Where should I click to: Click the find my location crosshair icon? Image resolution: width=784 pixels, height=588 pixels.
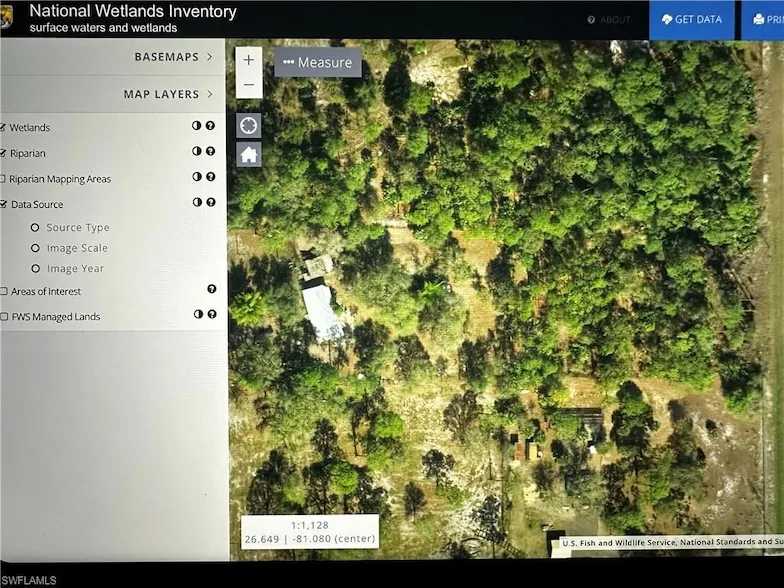249,126
